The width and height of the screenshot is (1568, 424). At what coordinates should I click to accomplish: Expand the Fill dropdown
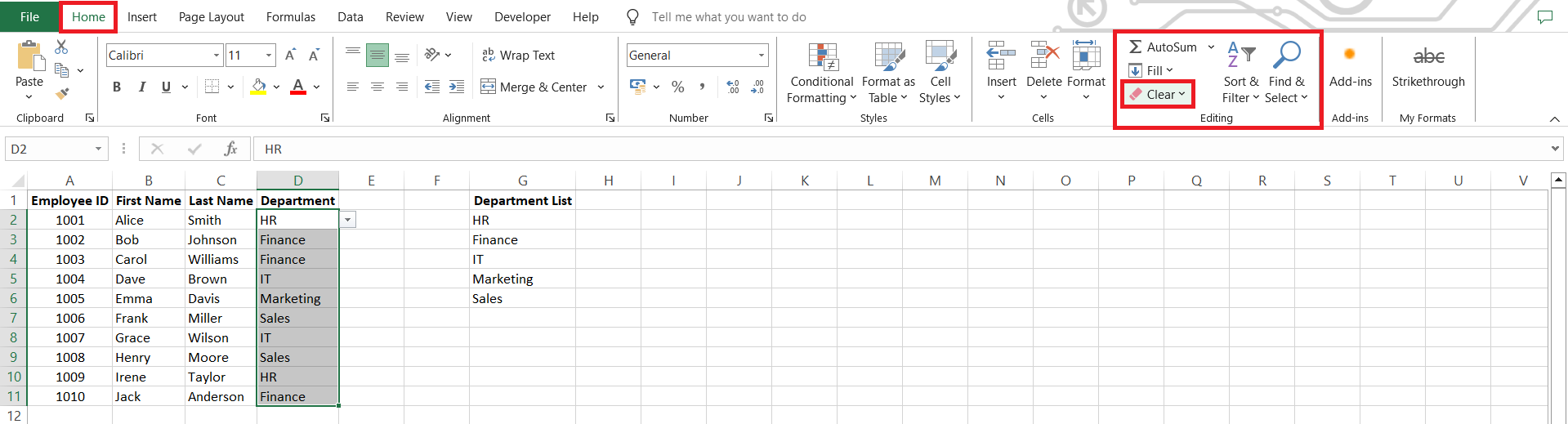point(1169,70)
